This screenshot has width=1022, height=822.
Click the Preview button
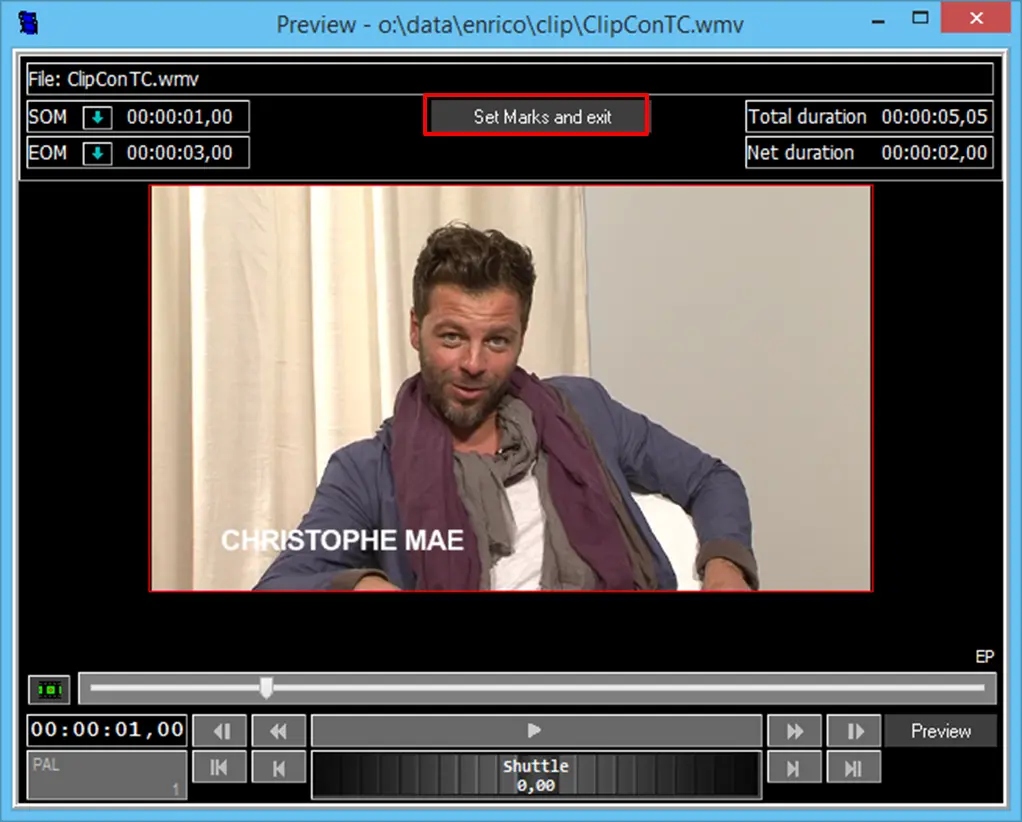tap(940, 731)
